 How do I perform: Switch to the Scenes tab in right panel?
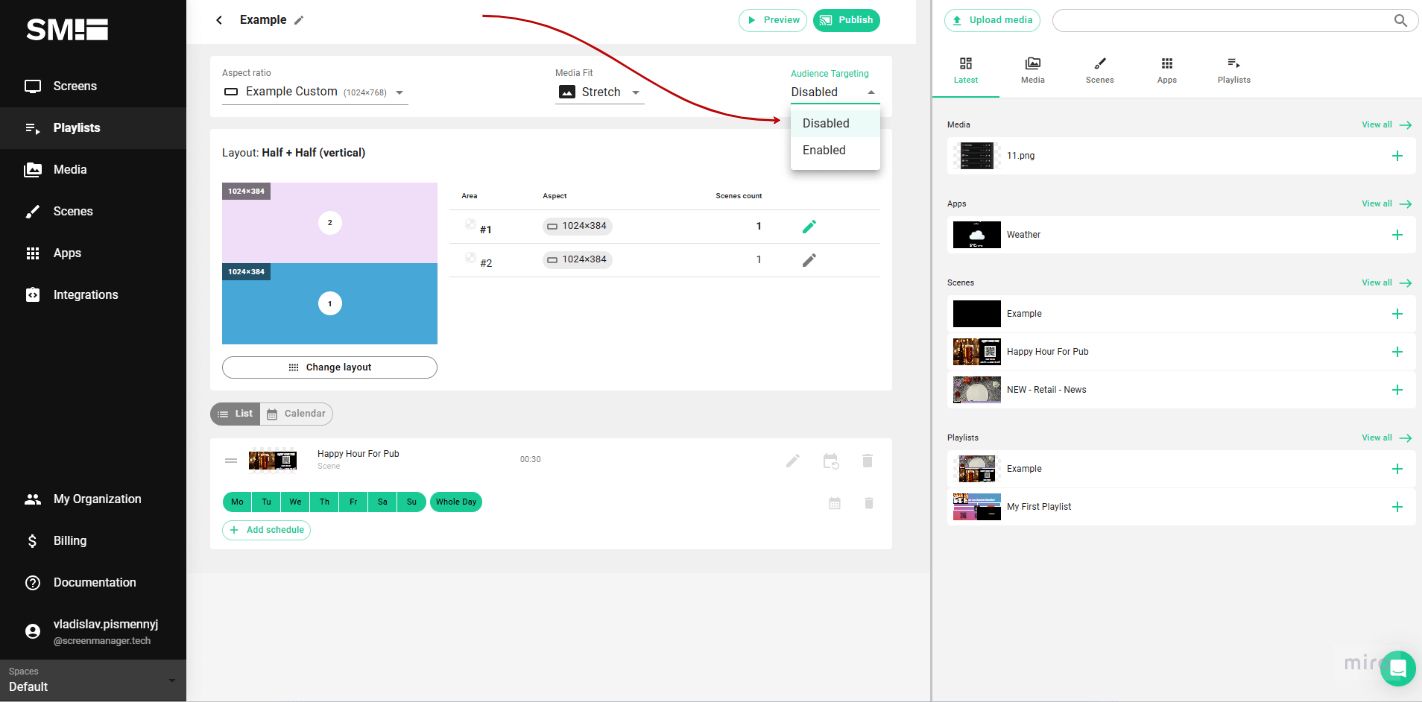point(1099,70)
